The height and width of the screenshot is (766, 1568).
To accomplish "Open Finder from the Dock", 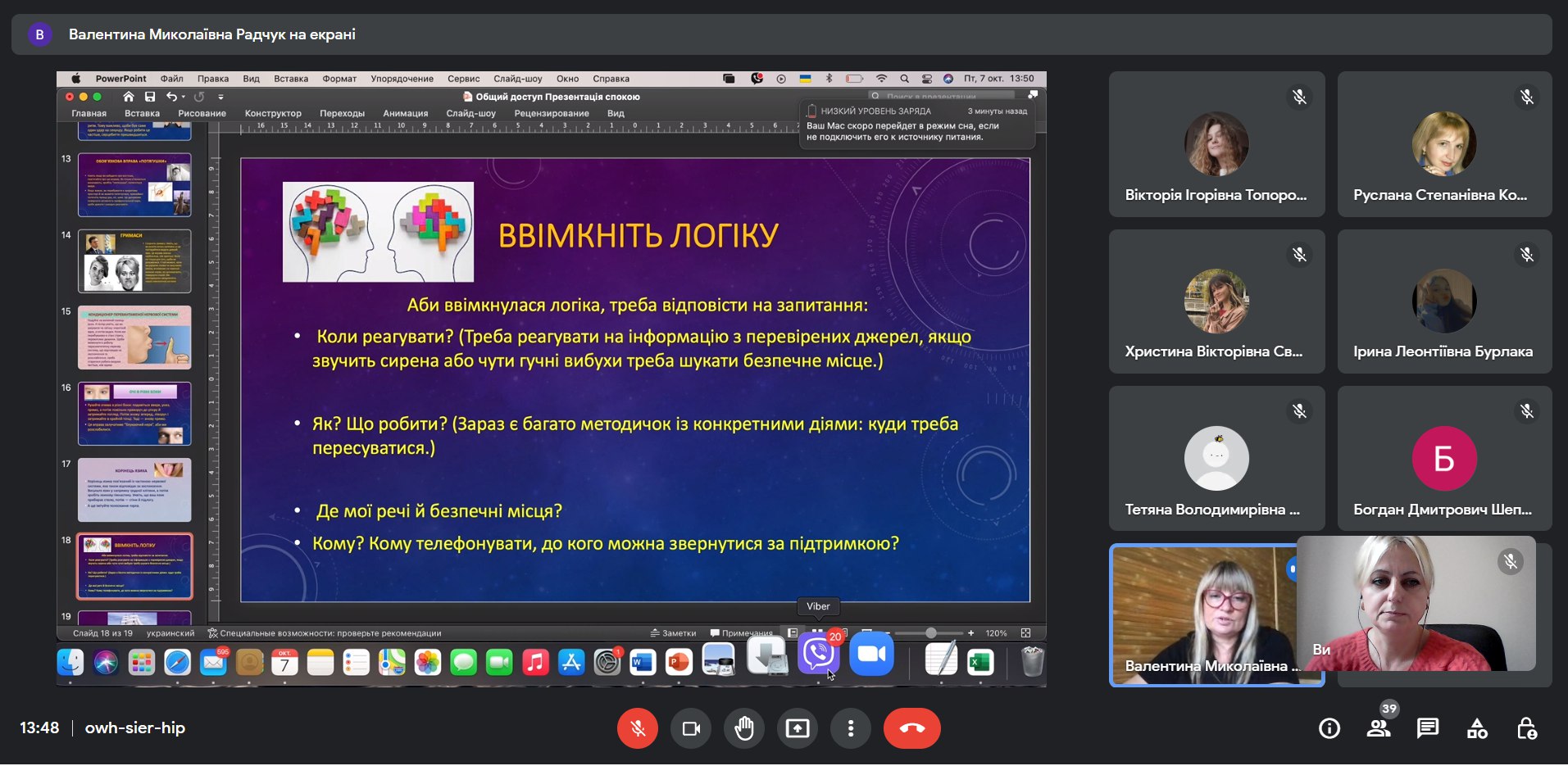I will click(x=70, y=662).
